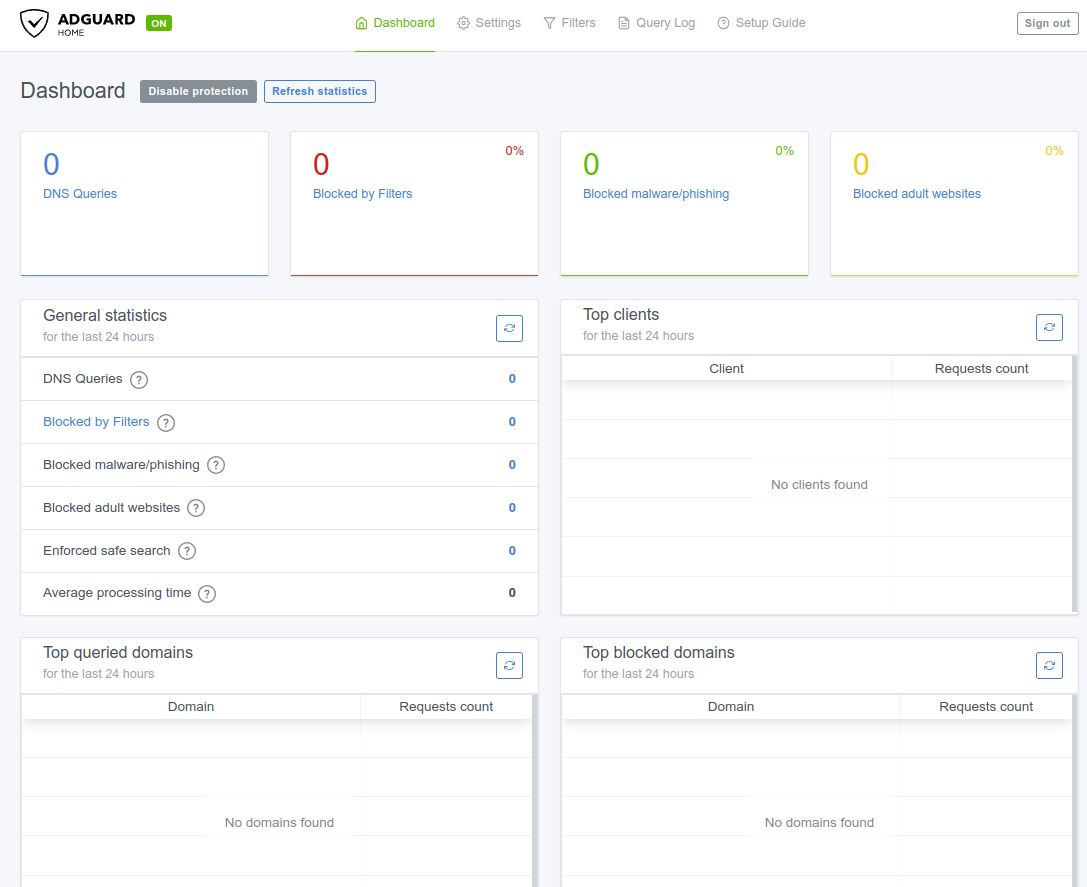Refresh the Top blocked domains panel
Viewport: 1087px width, 887px height.
[1049, 665]
